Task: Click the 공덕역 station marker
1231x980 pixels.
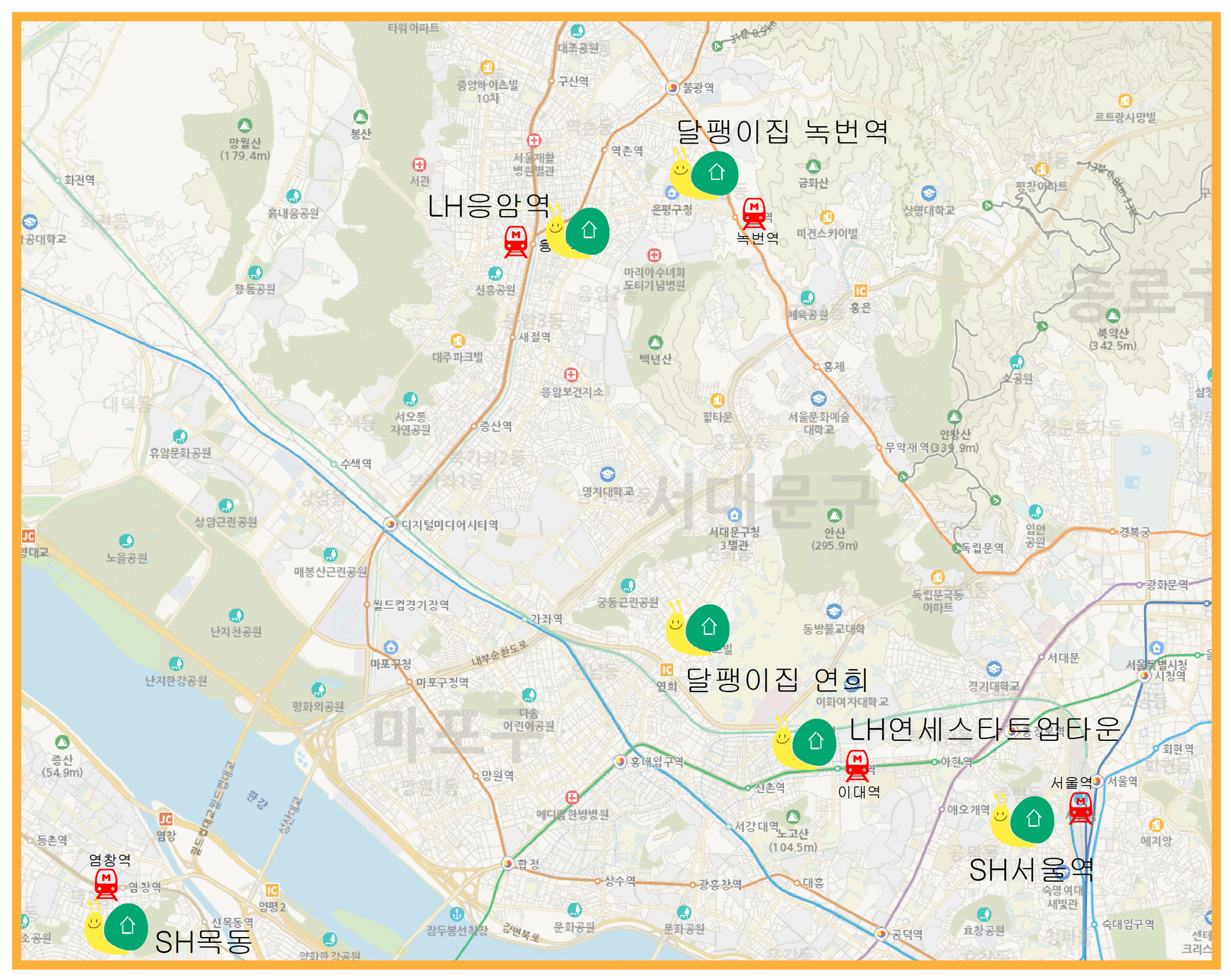Action: coord(882,934)
